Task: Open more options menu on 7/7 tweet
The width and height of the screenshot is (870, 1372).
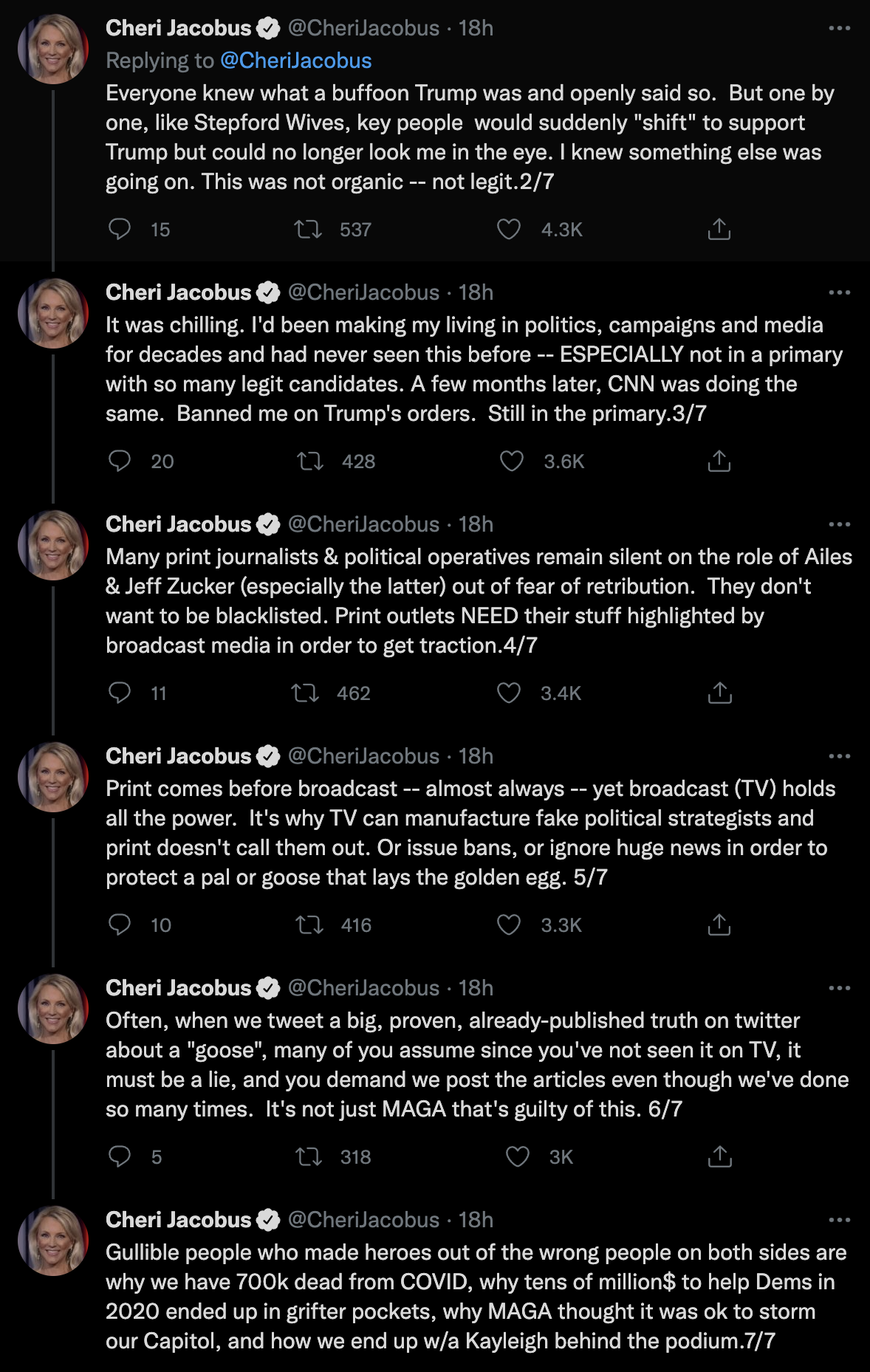Action: [x=840, y=1220]
